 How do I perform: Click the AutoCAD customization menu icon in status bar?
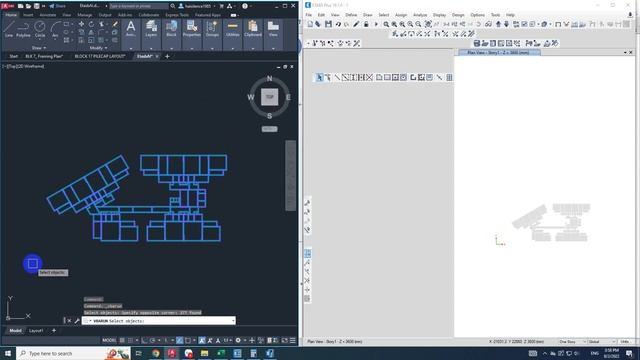[x=293, y=340]
